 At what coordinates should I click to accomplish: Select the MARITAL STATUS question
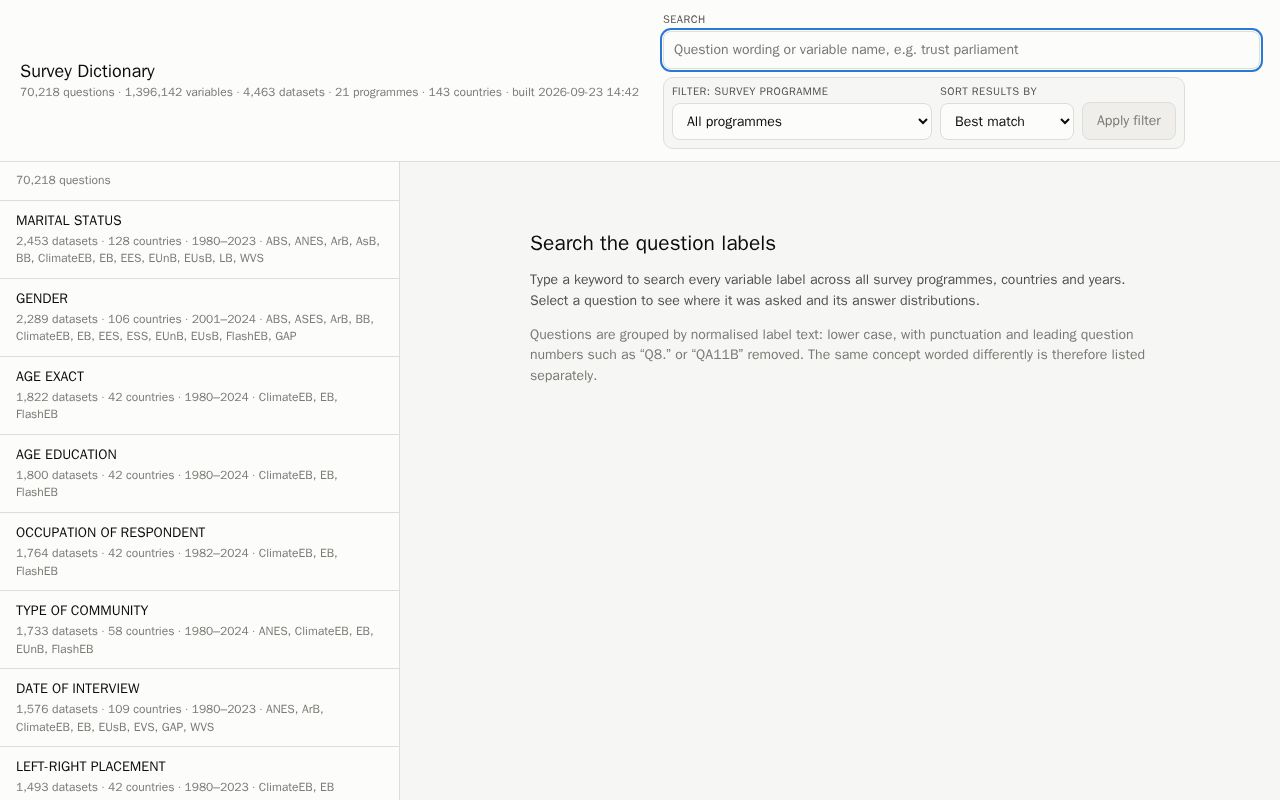[x=199, y=239]
